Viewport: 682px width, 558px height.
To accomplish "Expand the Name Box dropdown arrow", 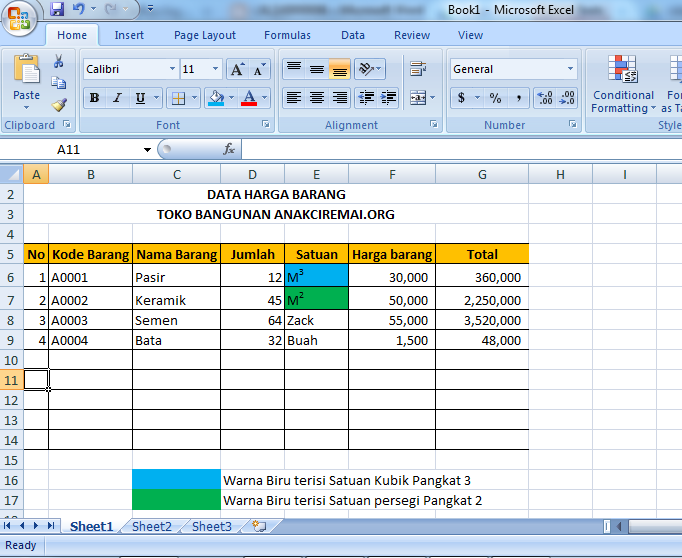I will click(147, 150).
